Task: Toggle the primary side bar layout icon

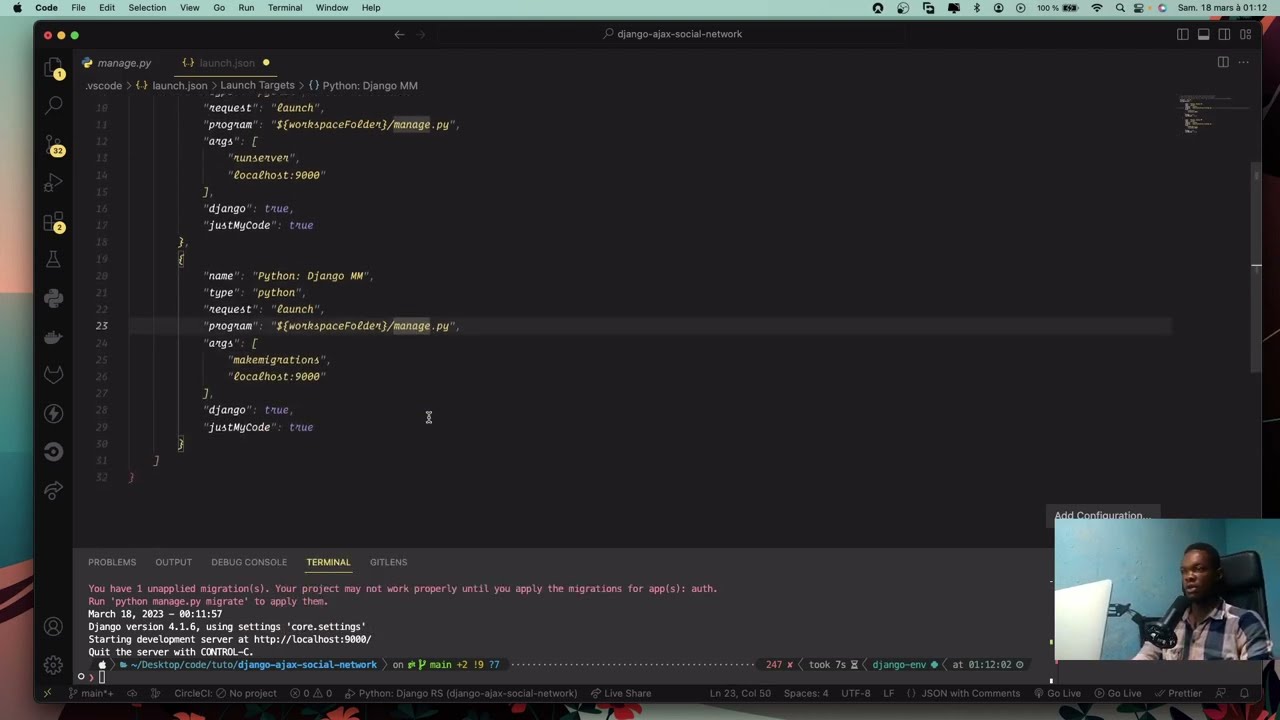Action: click(x=1183, y=34)
